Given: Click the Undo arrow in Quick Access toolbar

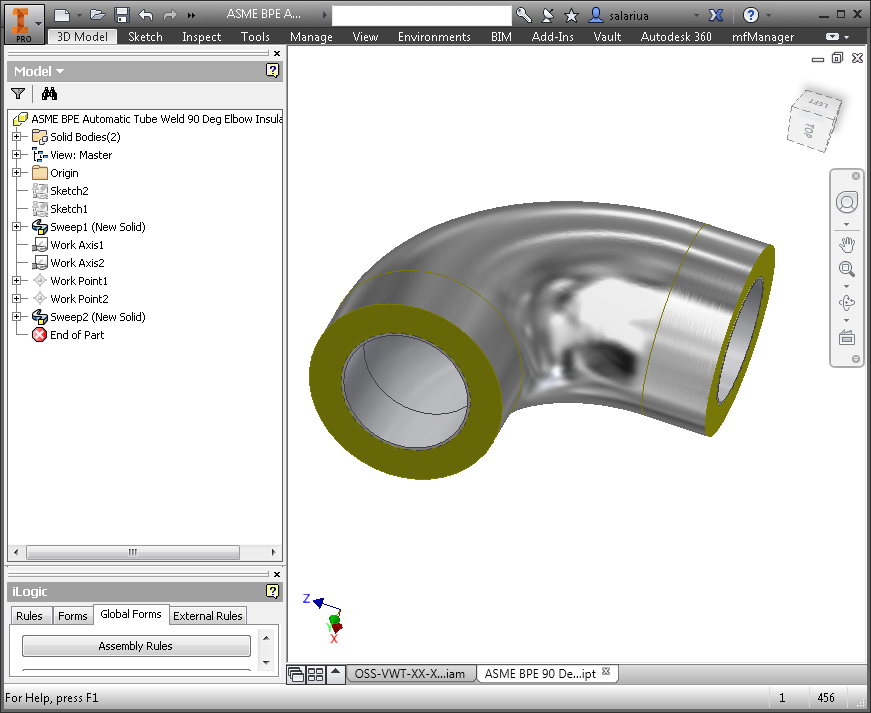Looking at the screenshot, I should pyautogui.click(x=144, y=14).
